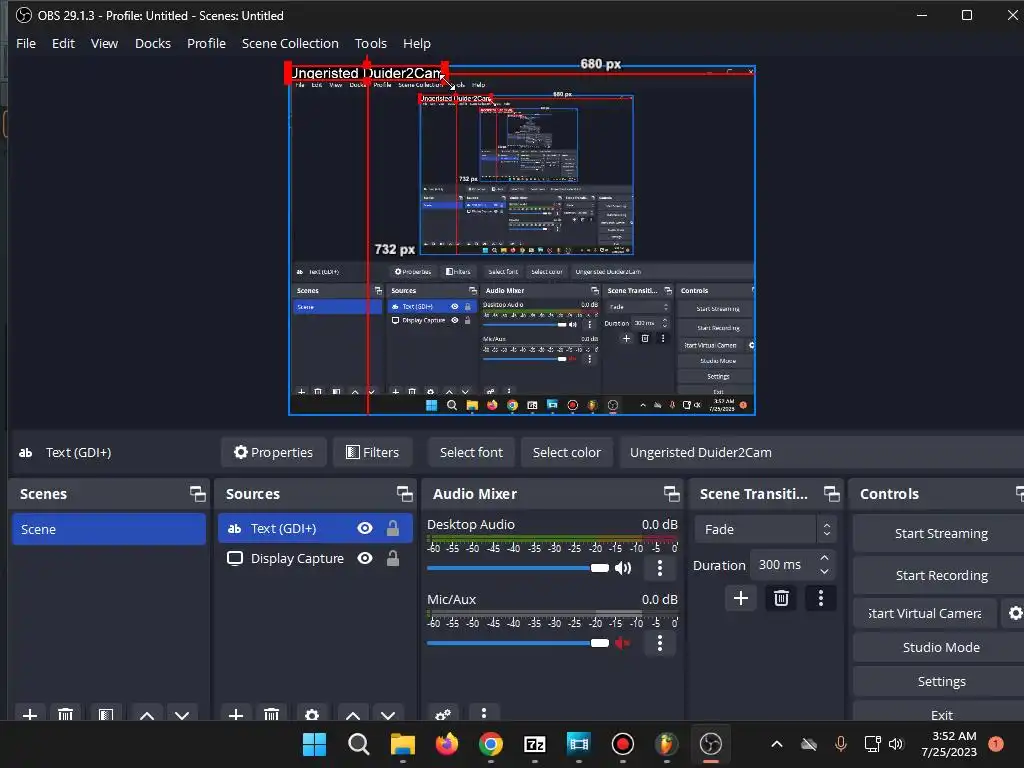Toggle visibility of Display Capture source
The height and width of the screenshot is (768, 1024).
(x=365, y=558)
